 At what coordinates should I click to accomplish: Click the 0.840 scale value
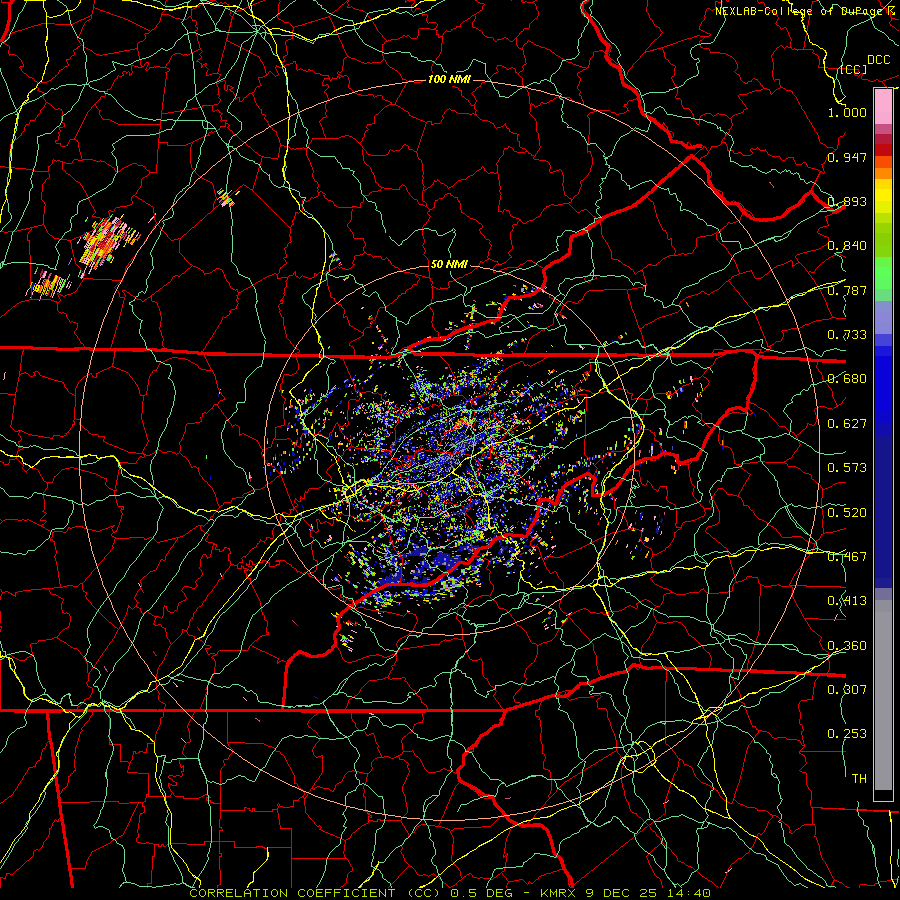point(847,246)
